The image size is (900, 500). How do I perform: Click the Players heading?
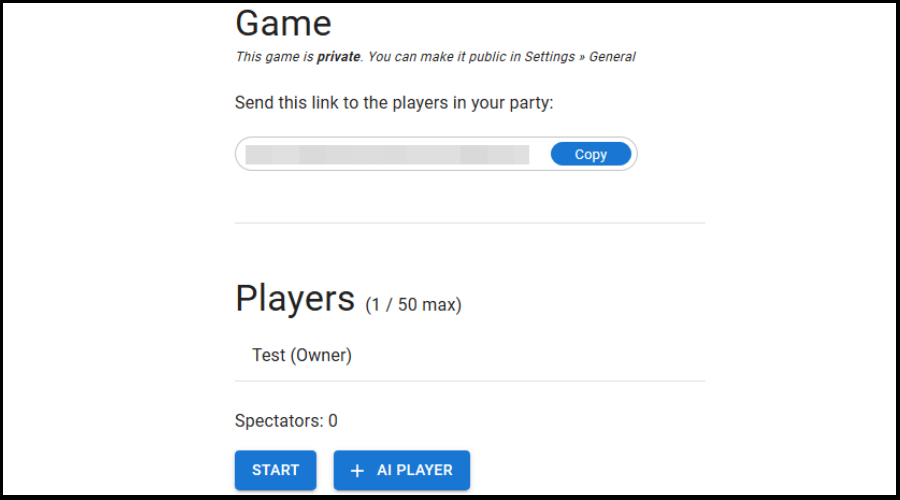point(295,298)
